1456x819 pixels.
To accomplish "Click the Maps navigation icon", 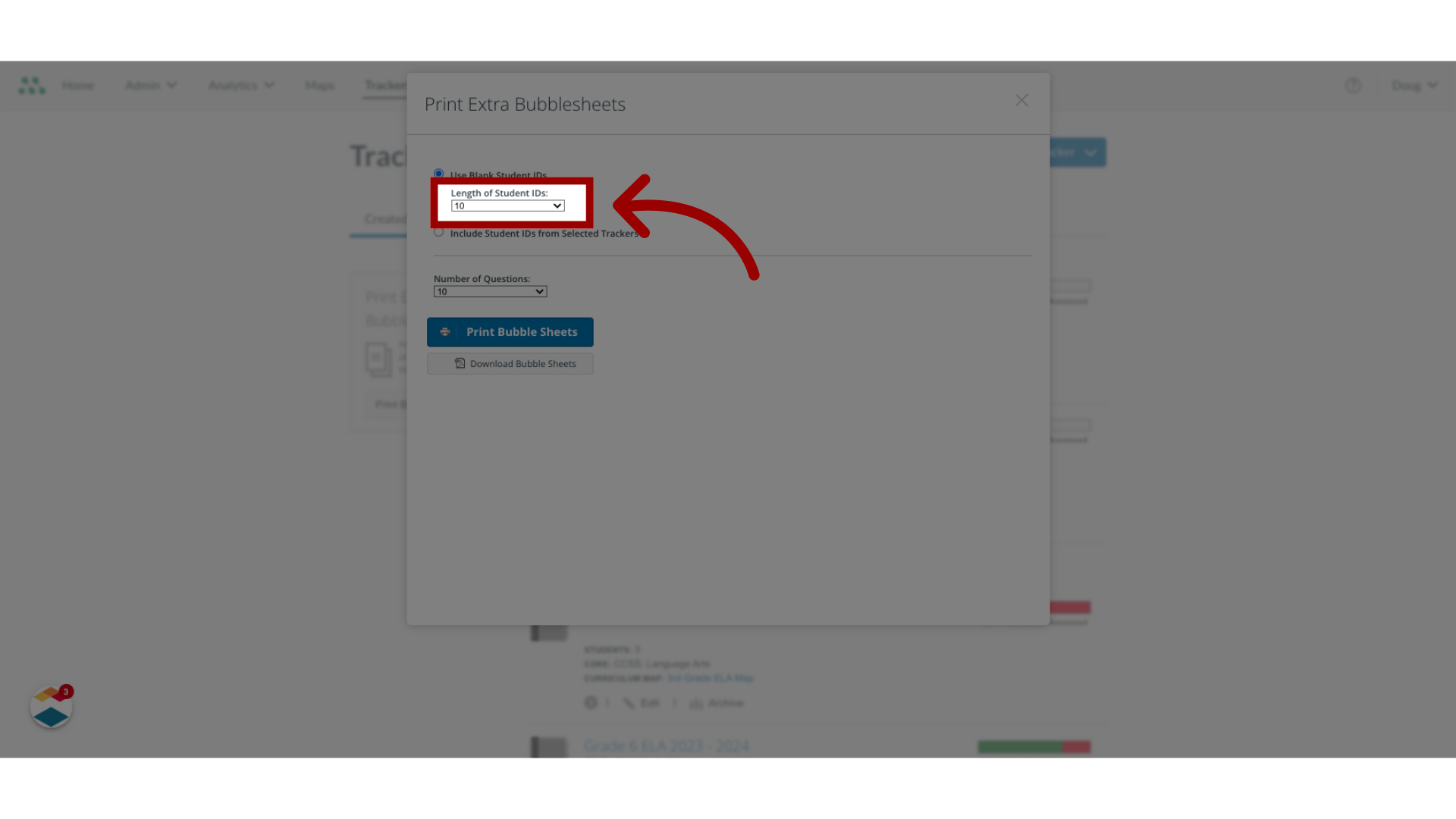I will [319, 85].
